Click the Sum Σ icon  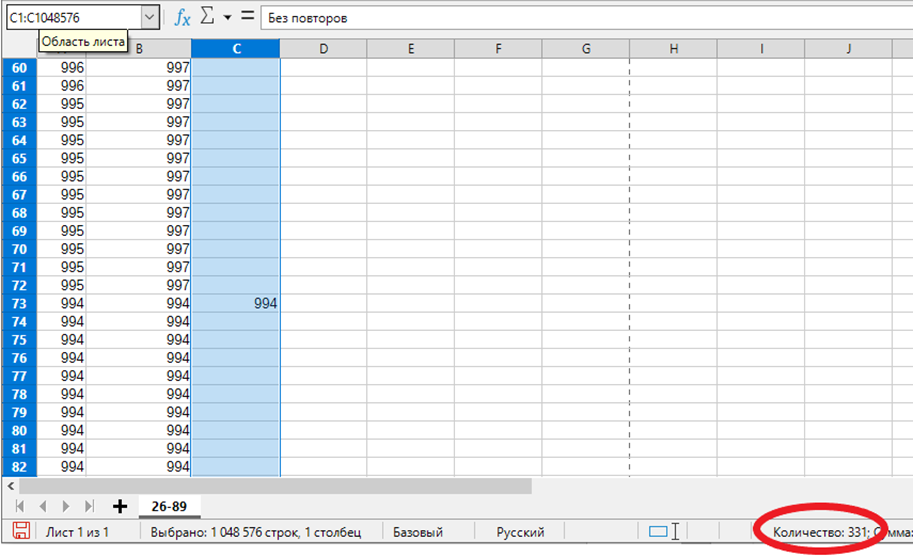[208, 18]
